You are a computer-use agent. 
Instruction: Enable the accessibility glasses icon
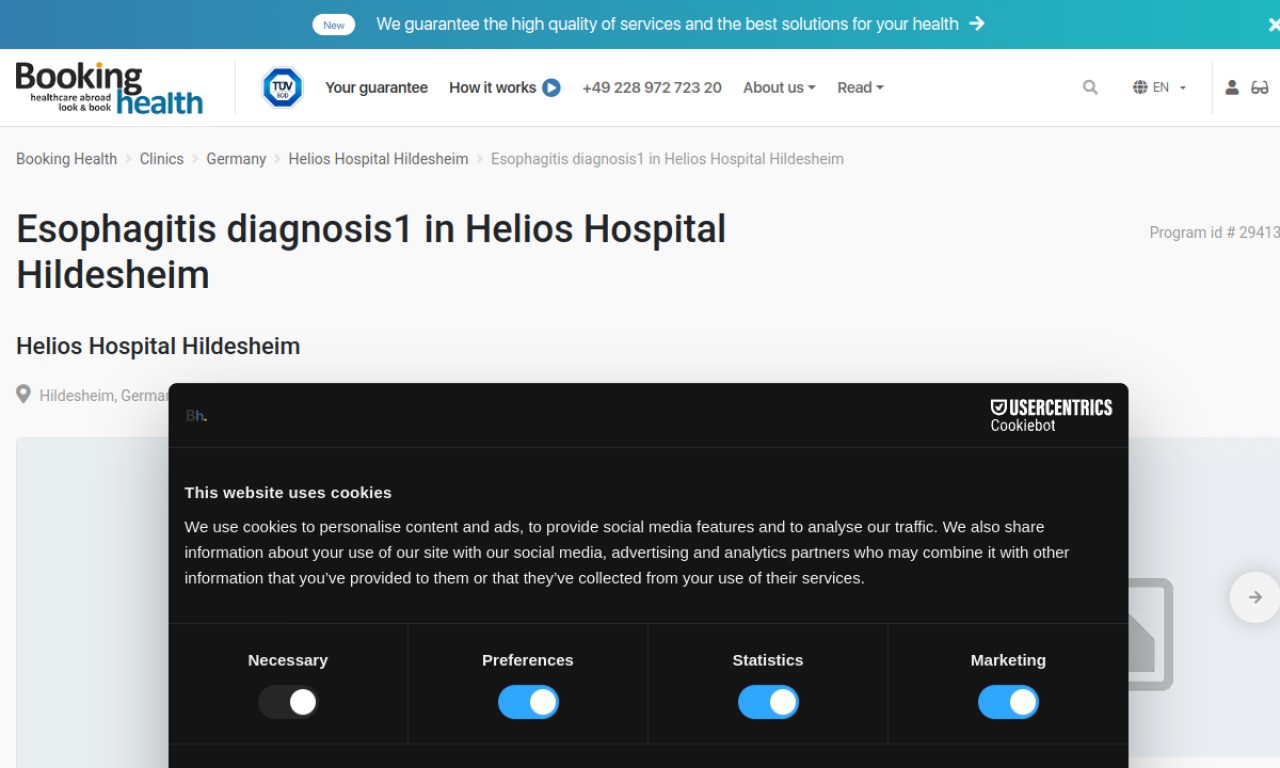[x=1260, y=88]
